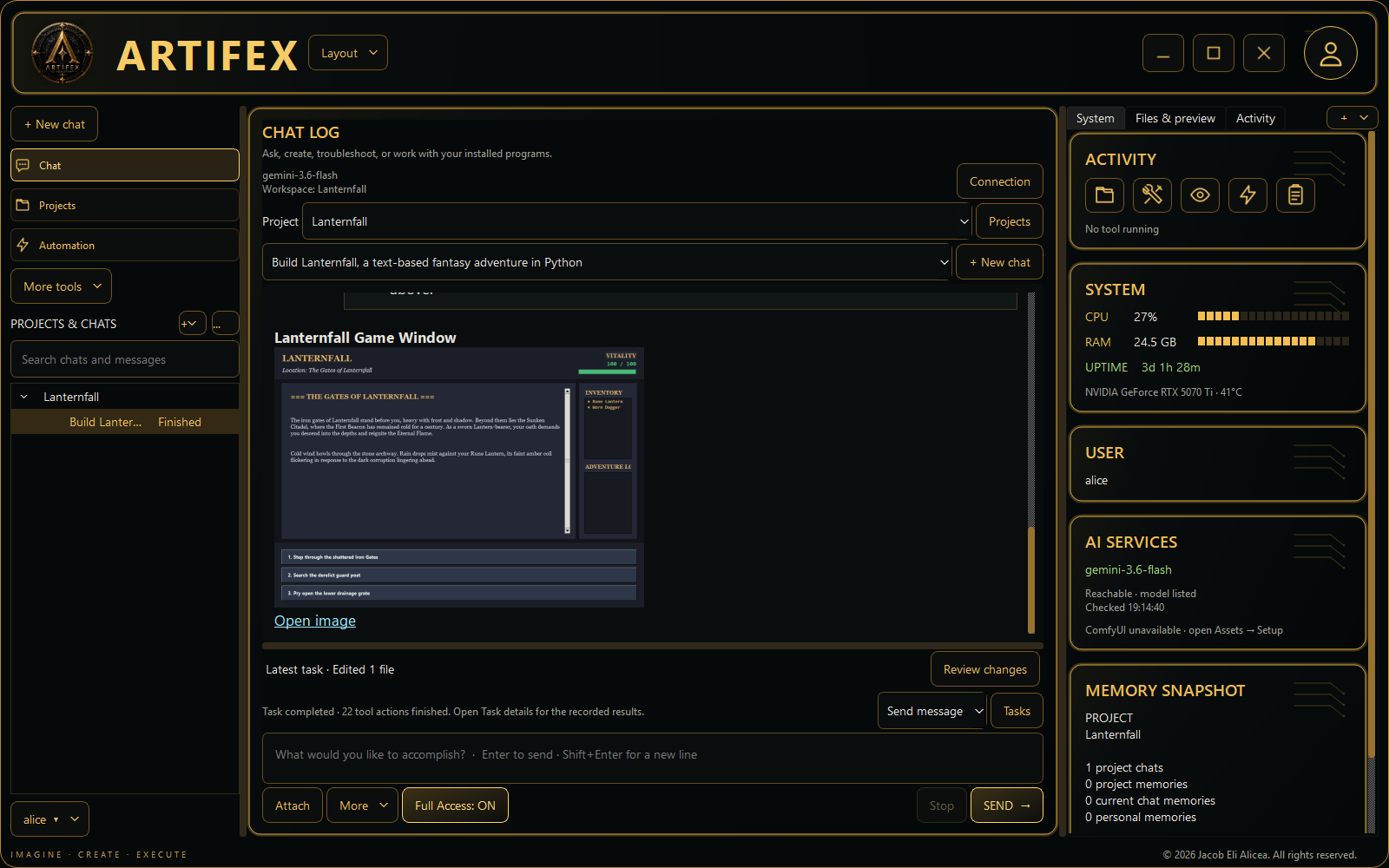Open the Projects sidebar item
The width and height of the screenshot is (1389, 868).
click(x=125, y=205)
